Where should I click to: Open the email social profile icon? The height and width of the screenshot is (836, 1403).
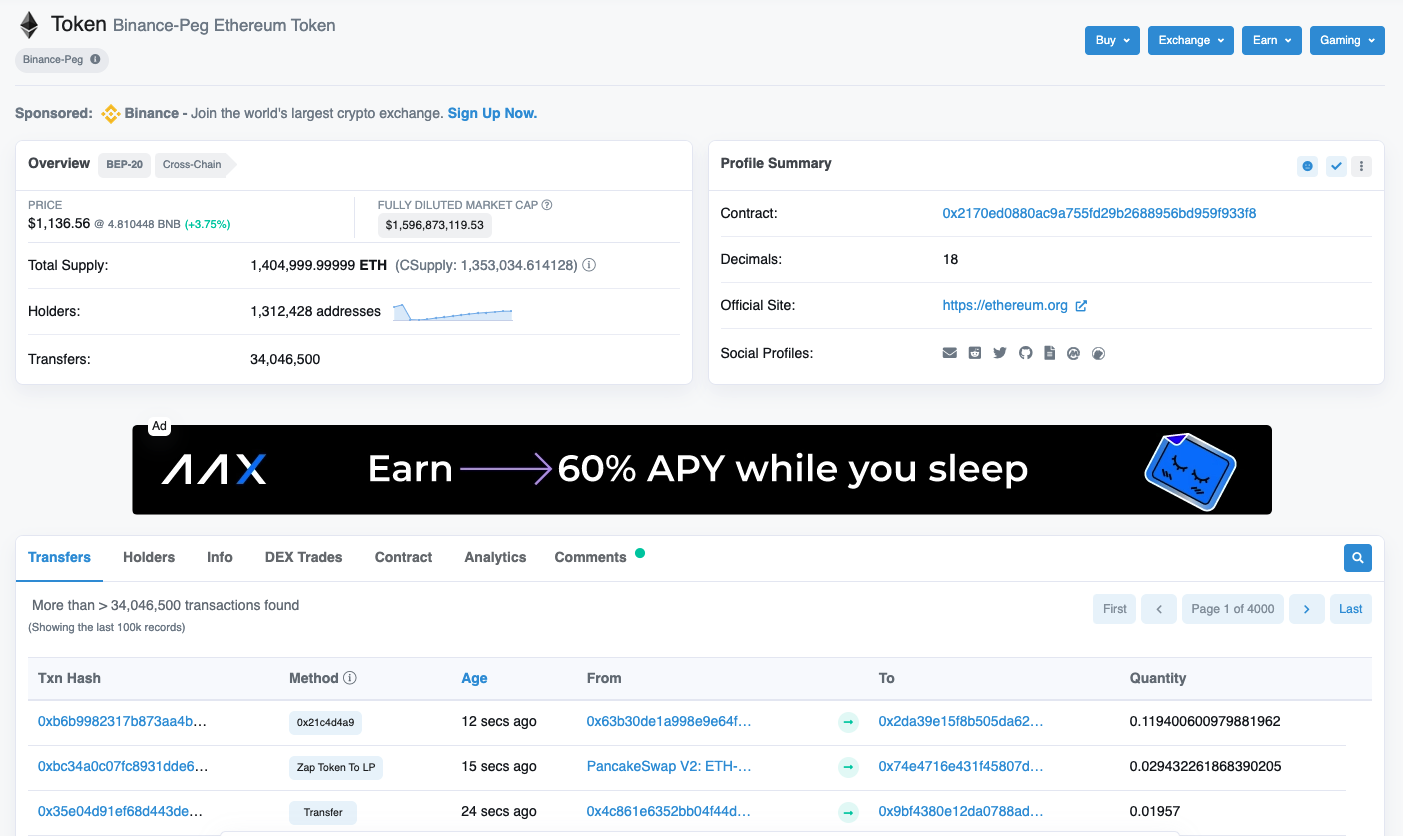[949, 353]
